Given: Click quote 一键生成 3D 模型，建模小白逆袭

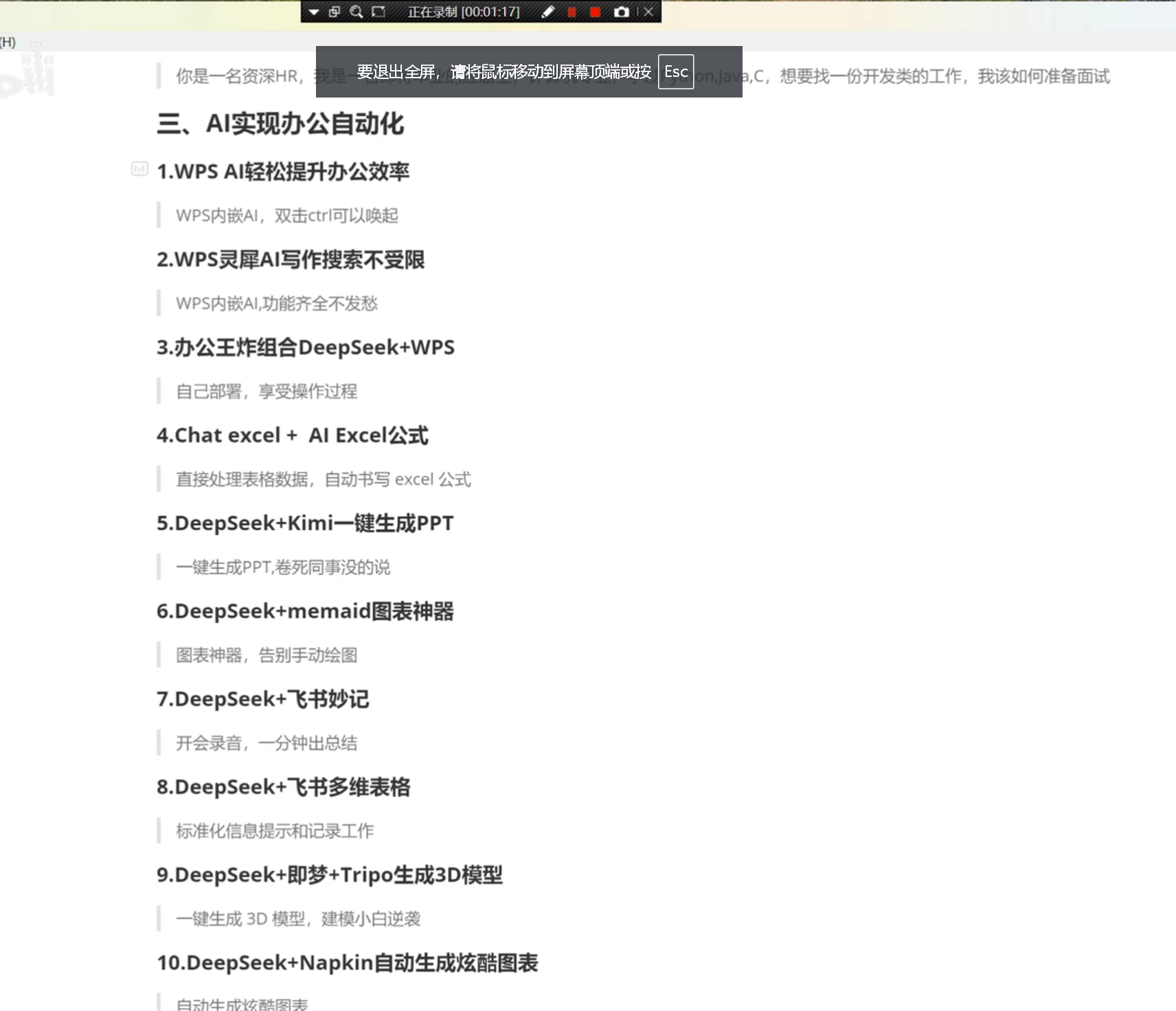Looking at the screenshot, I should pyautogui.click(x=298, y=919).
